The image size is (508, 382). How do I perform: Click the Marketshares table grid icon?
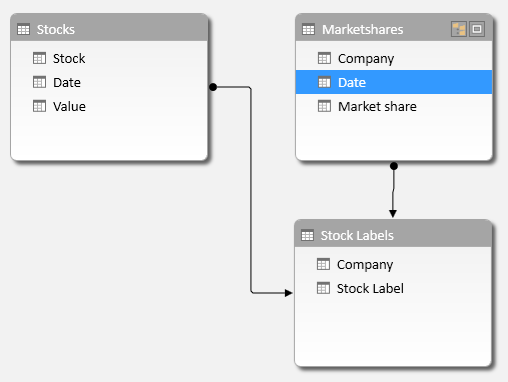308,30
